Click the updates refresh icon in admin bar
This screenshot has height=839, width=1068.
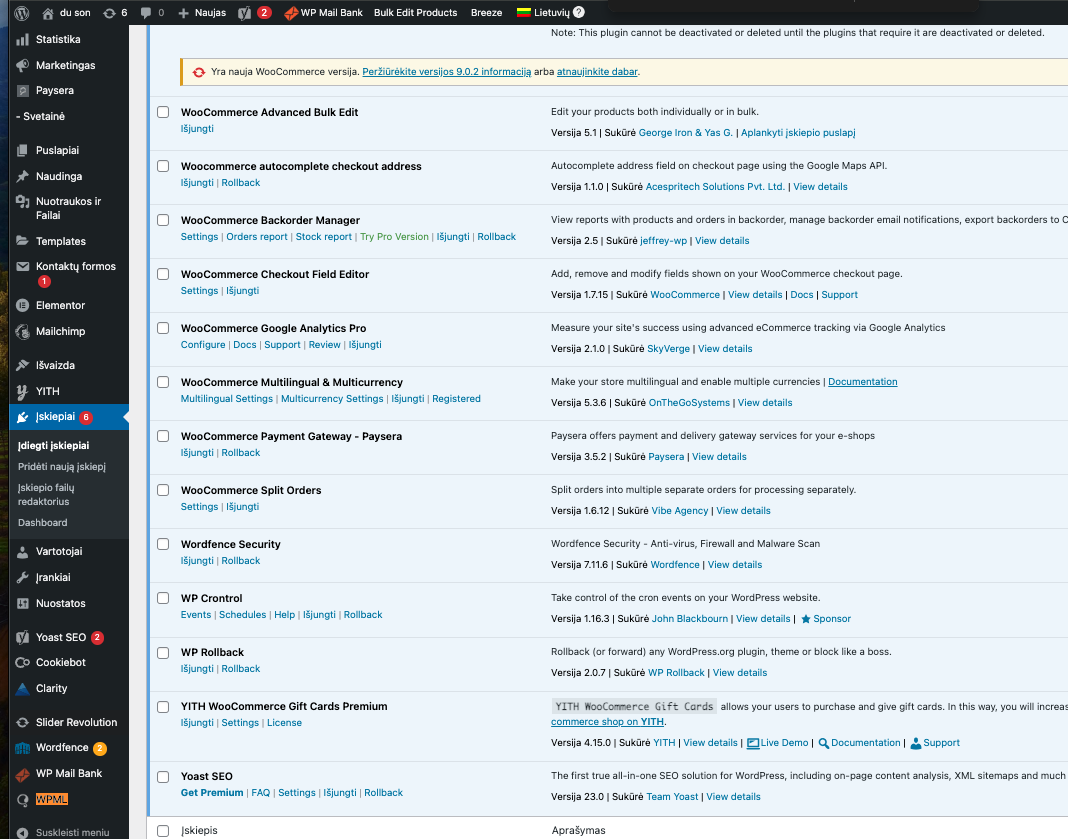(109, 13)
